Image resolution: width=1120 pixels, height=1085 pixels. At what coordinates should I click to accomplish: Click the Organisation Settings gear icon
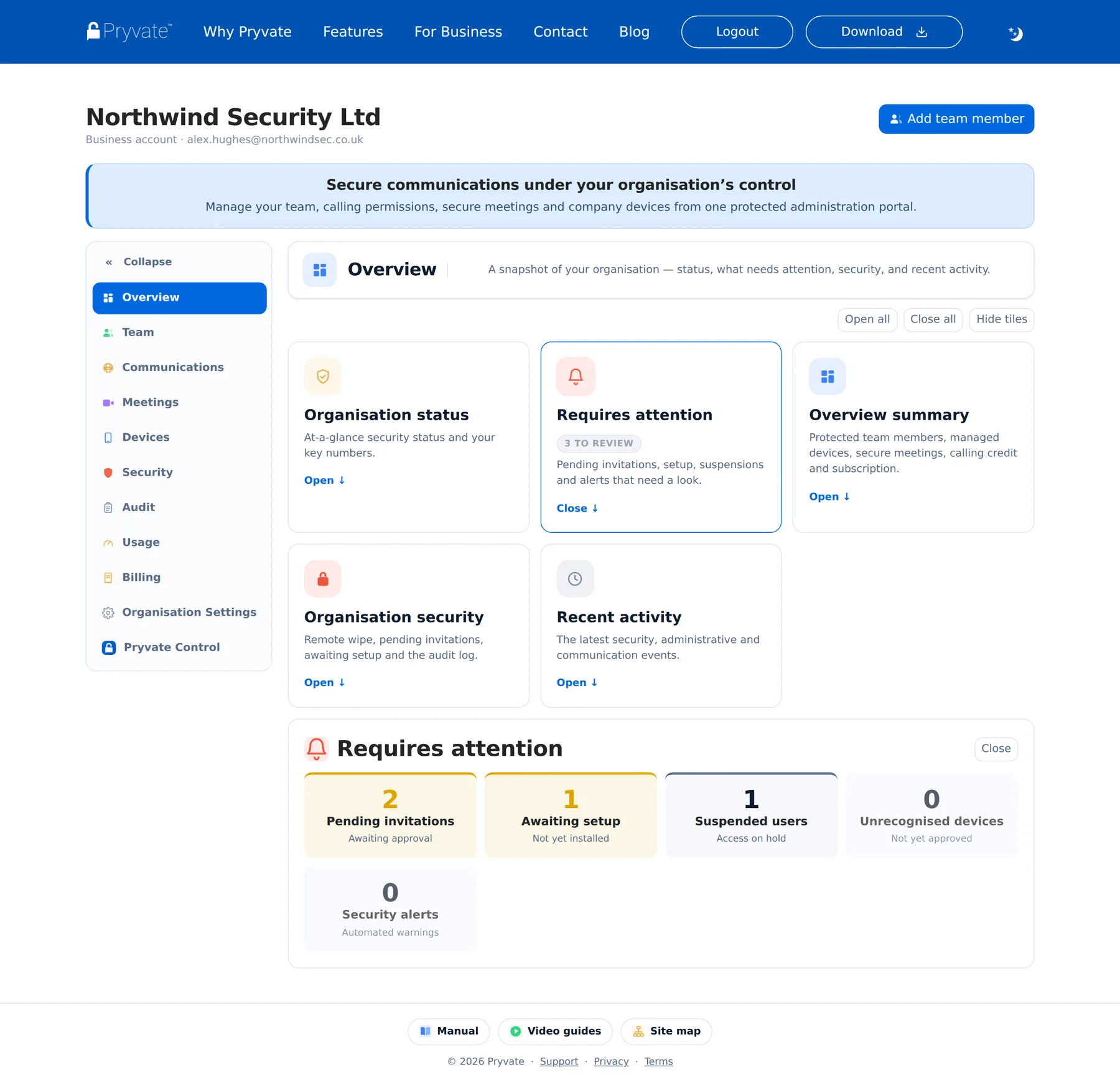coord(108,613)
